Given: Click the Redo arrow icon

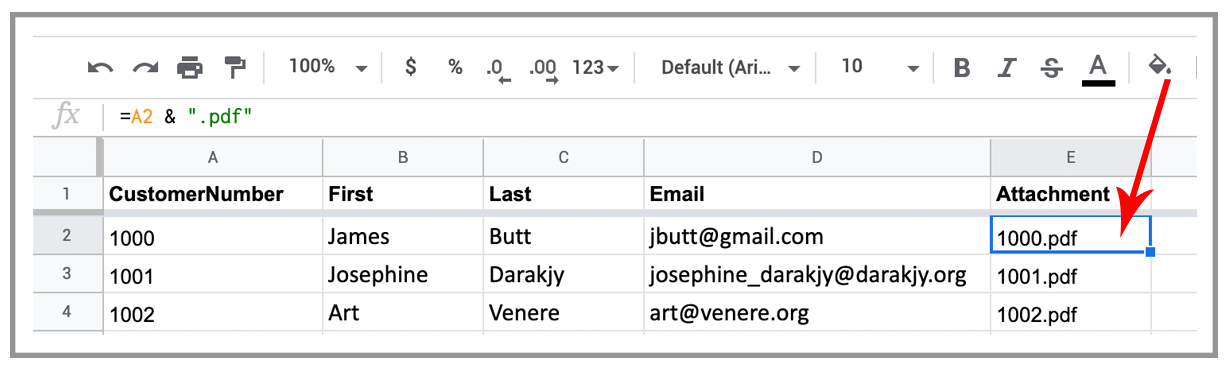Looking at the screenshot, I should (x=146, y=68).
